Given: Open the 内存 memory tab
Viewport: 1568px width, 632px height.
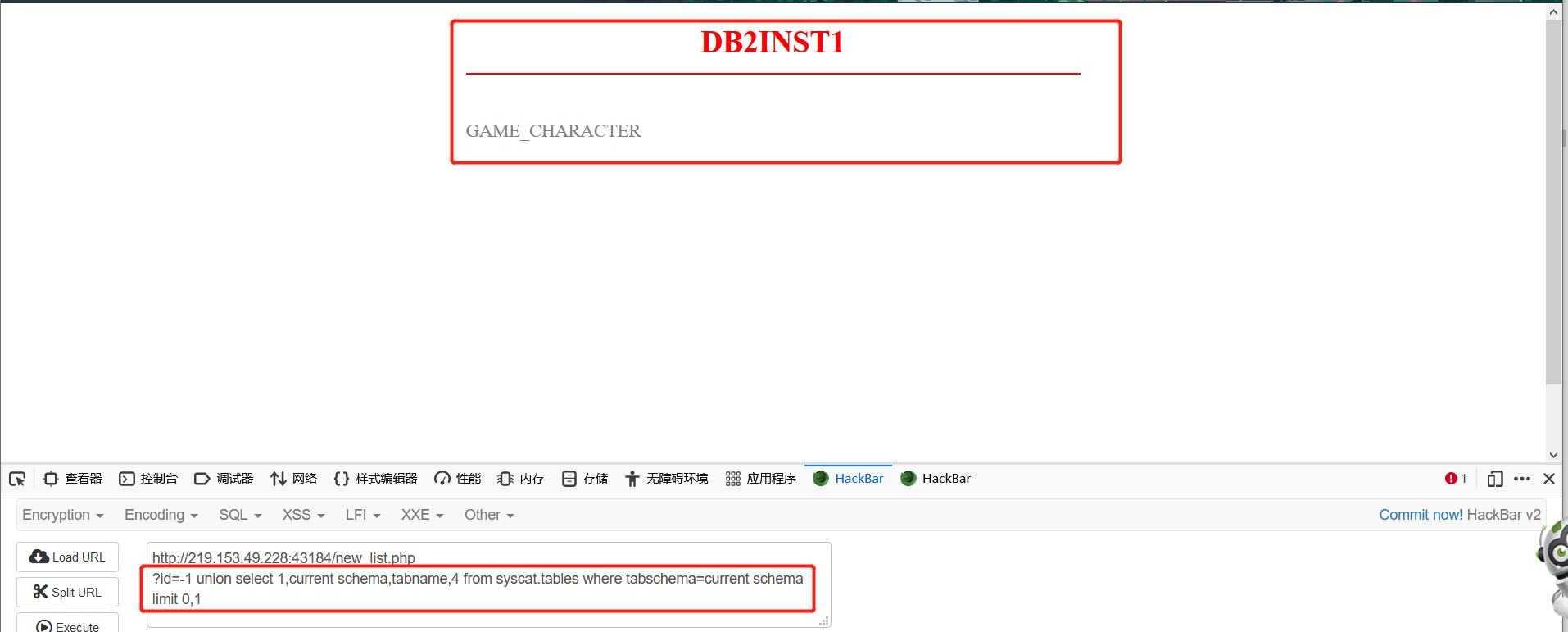Looking at the screenshot, I should pyautogui.click(x=521, y=479).
